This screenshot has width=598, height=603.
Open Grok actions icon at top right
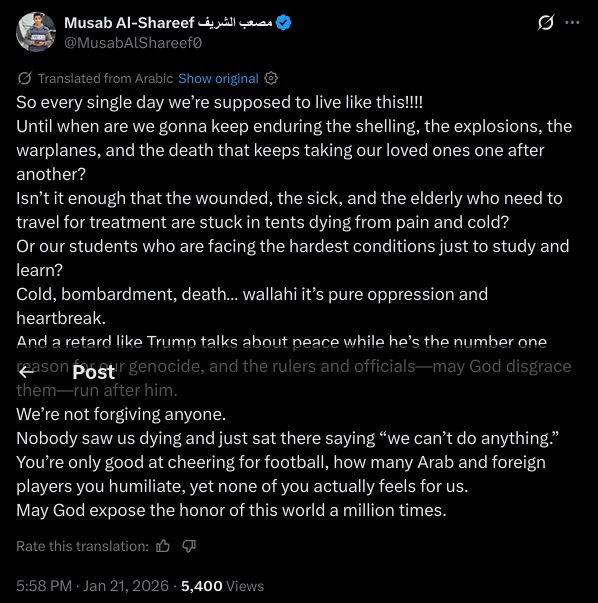[x=545, y=22]
